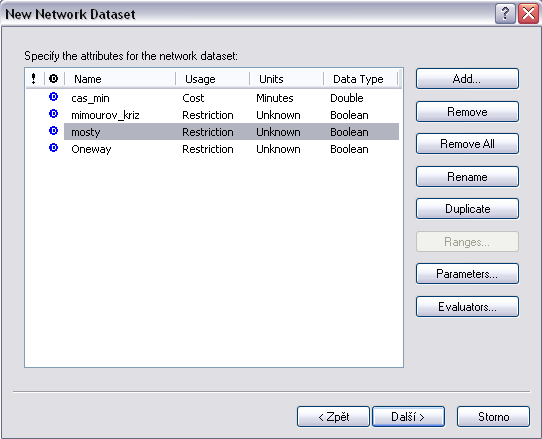Remove the selected attribute
This screenshot has height=439, width=542.
(x=467, y=112)
